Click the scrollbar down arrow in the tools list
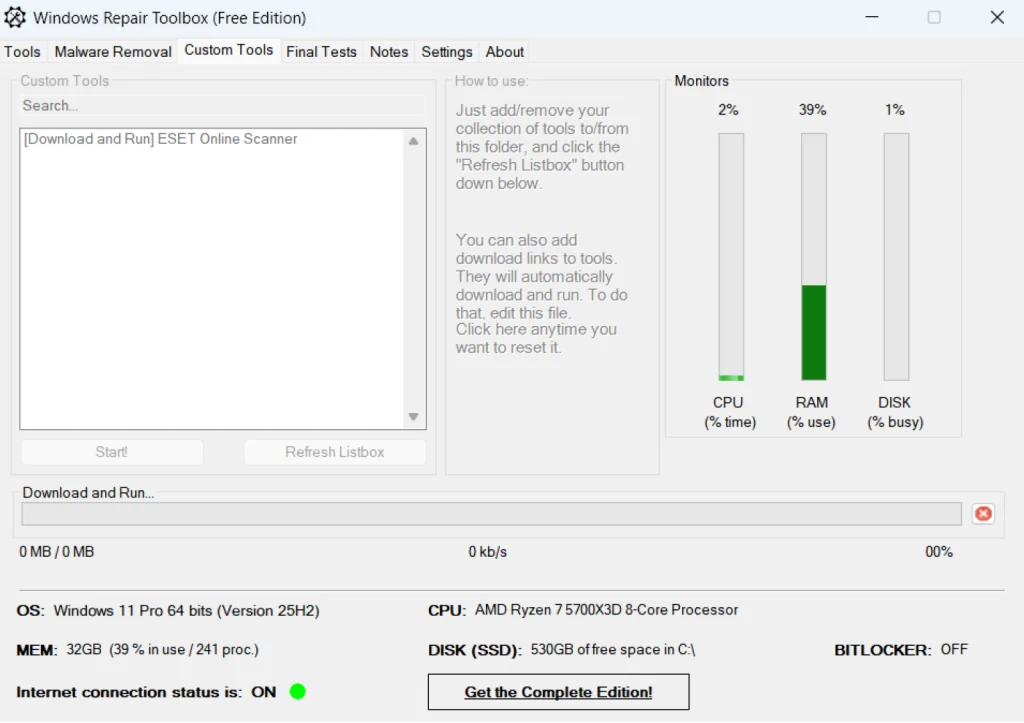1024x723 pixels. click(x=413, y=417)
